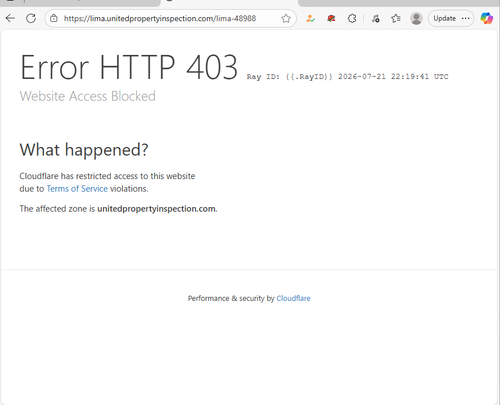Screen dimensions: 500x405
Task: Open the Cloudflare footer link
Action: coord(293,298)
